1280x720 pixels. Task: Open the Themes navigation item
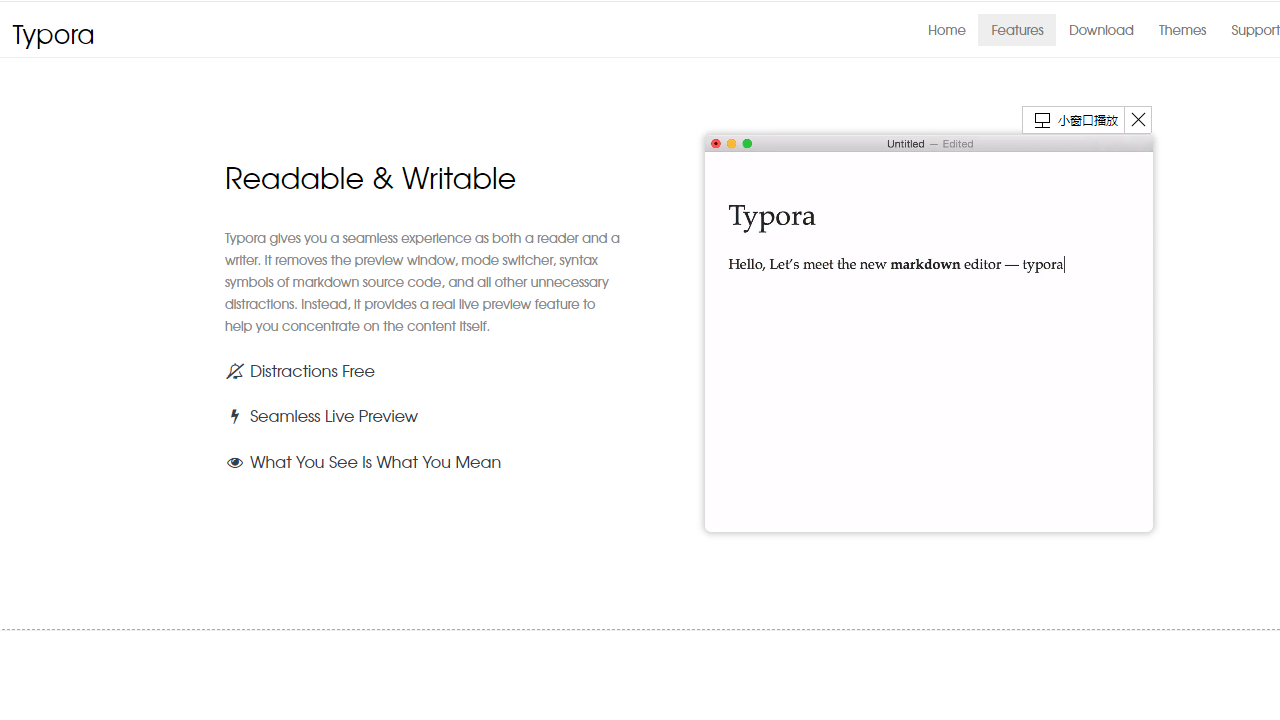[1182, 30]
